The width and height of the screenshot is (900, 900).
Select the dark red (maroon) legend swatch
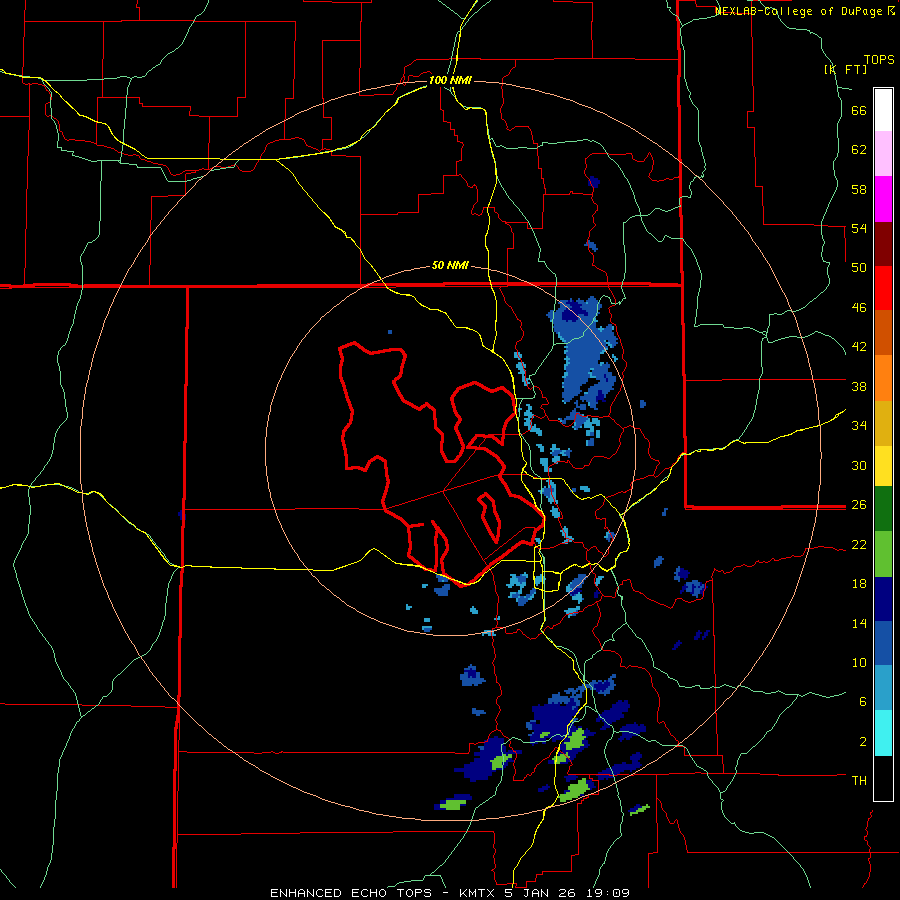click(x=883, y=244)
